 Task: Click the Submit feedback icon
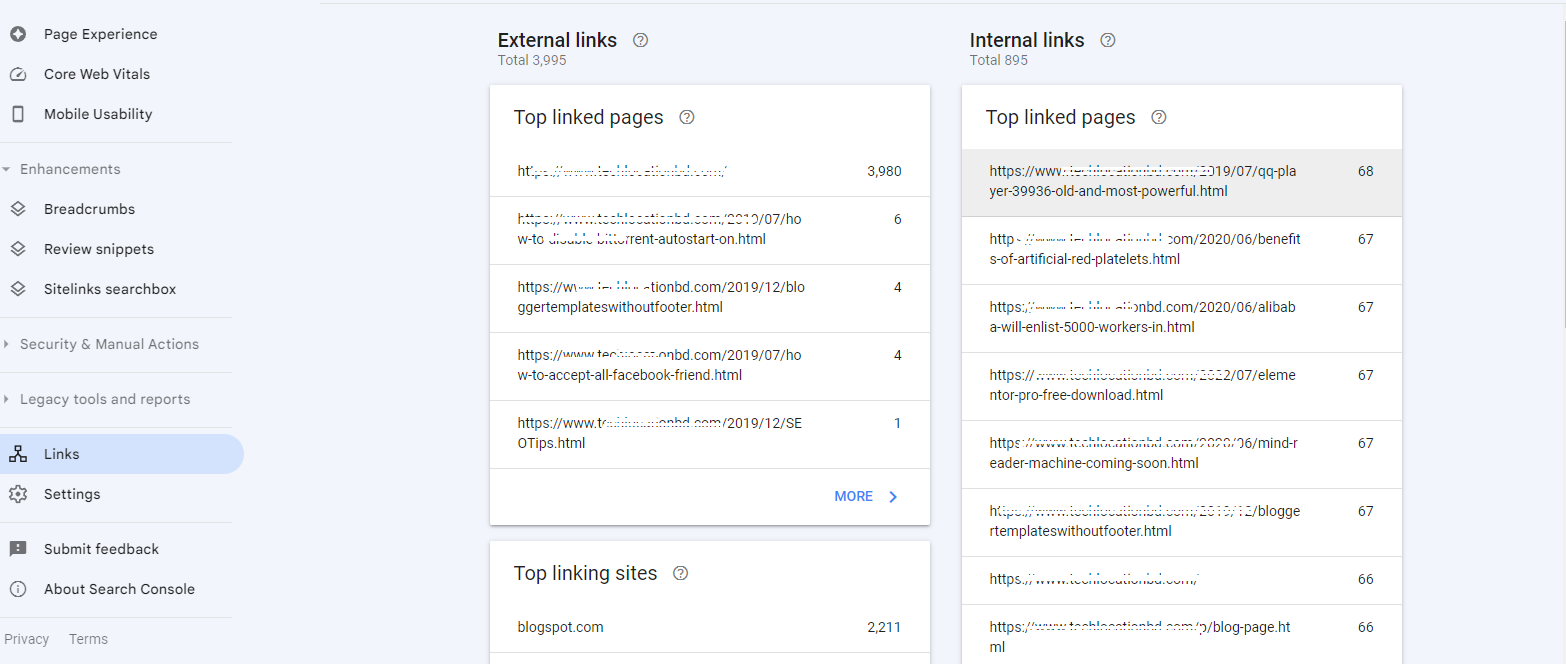pyautogui.click(x=18, y=549)
